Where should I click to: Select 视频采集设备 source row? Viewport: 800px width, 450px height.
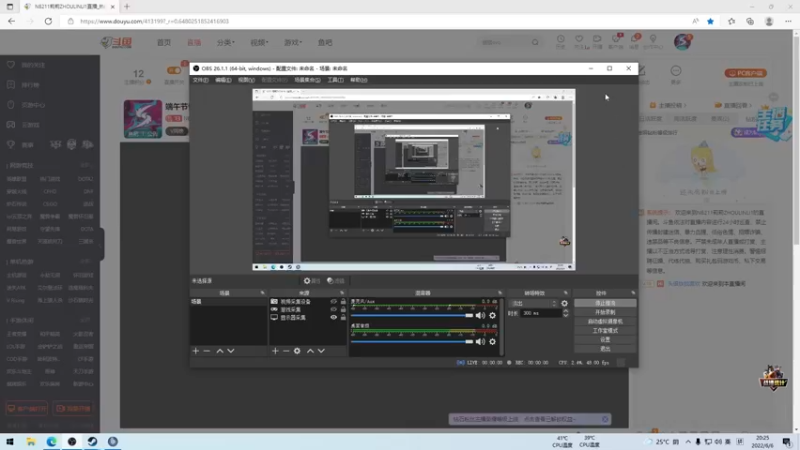pos(308,302)
